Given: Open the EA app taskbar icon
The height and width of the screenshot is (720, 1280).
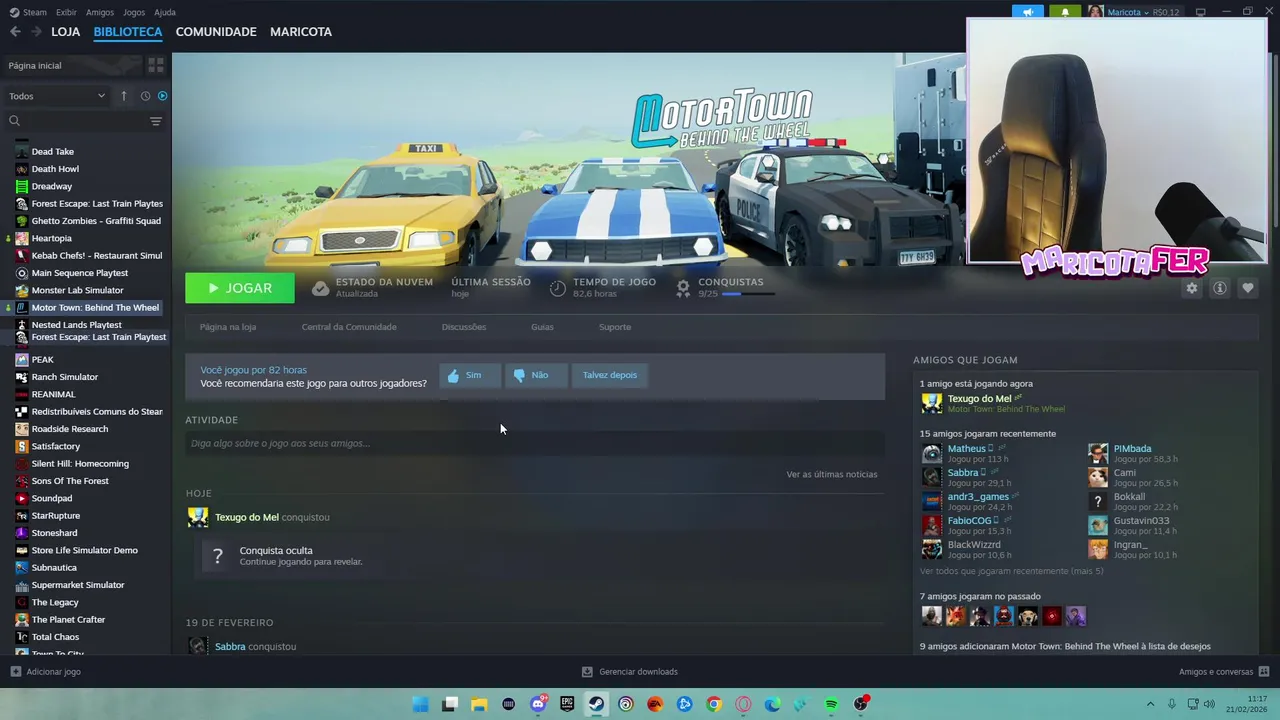Looking at the screenshot, I should coord(655,704).
